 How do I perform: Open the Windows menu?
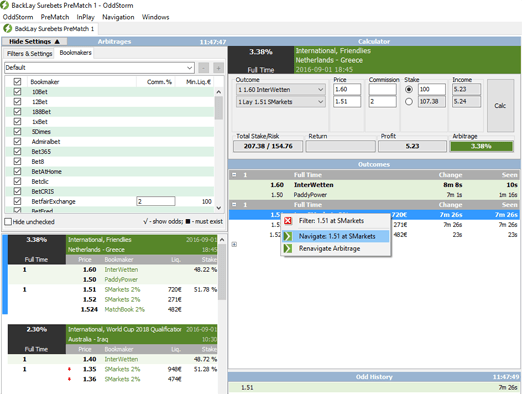[x=155, y=17]
